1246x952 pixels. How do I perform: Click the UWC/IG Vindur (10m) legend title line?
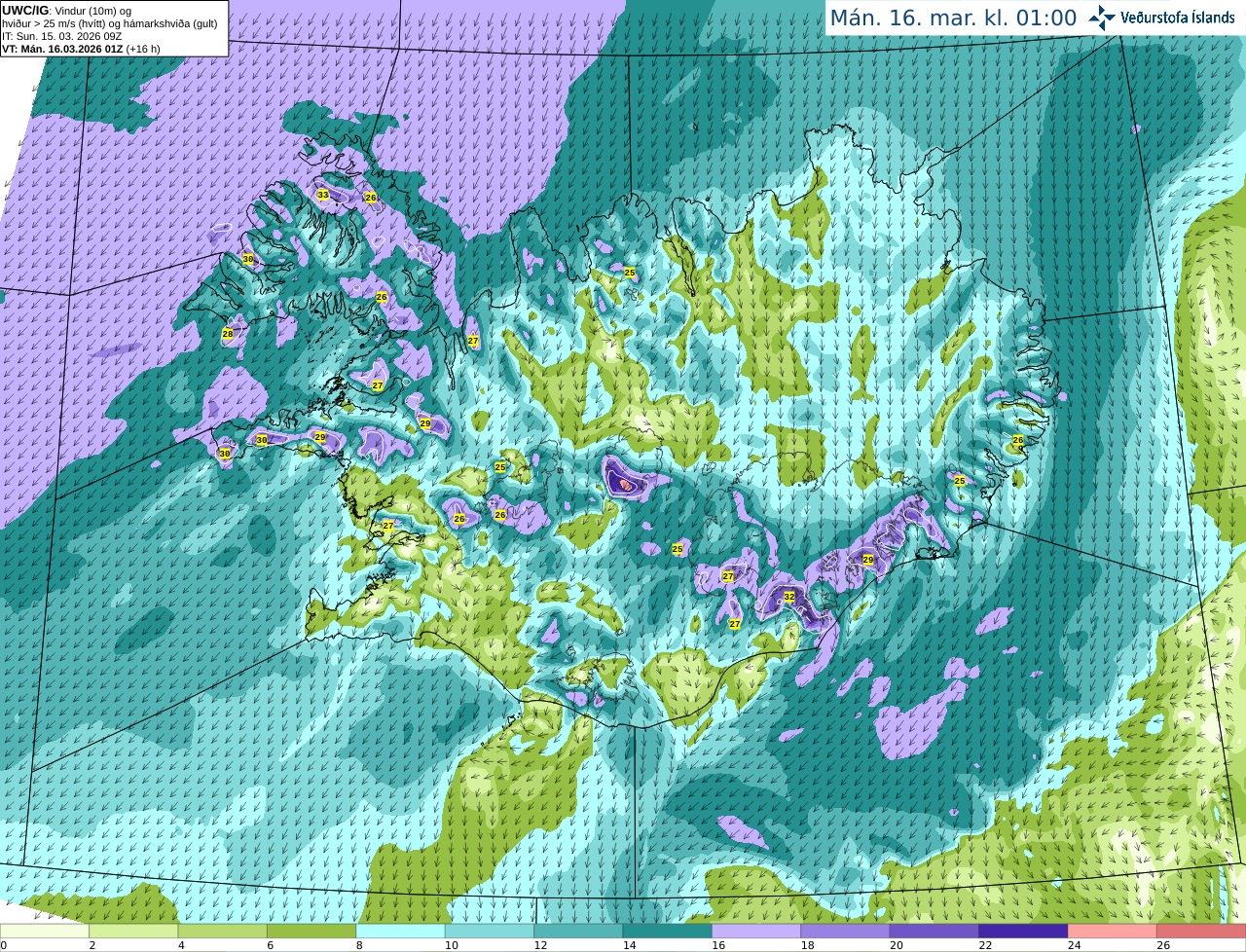pyautogui.click(x=67, y=11)
